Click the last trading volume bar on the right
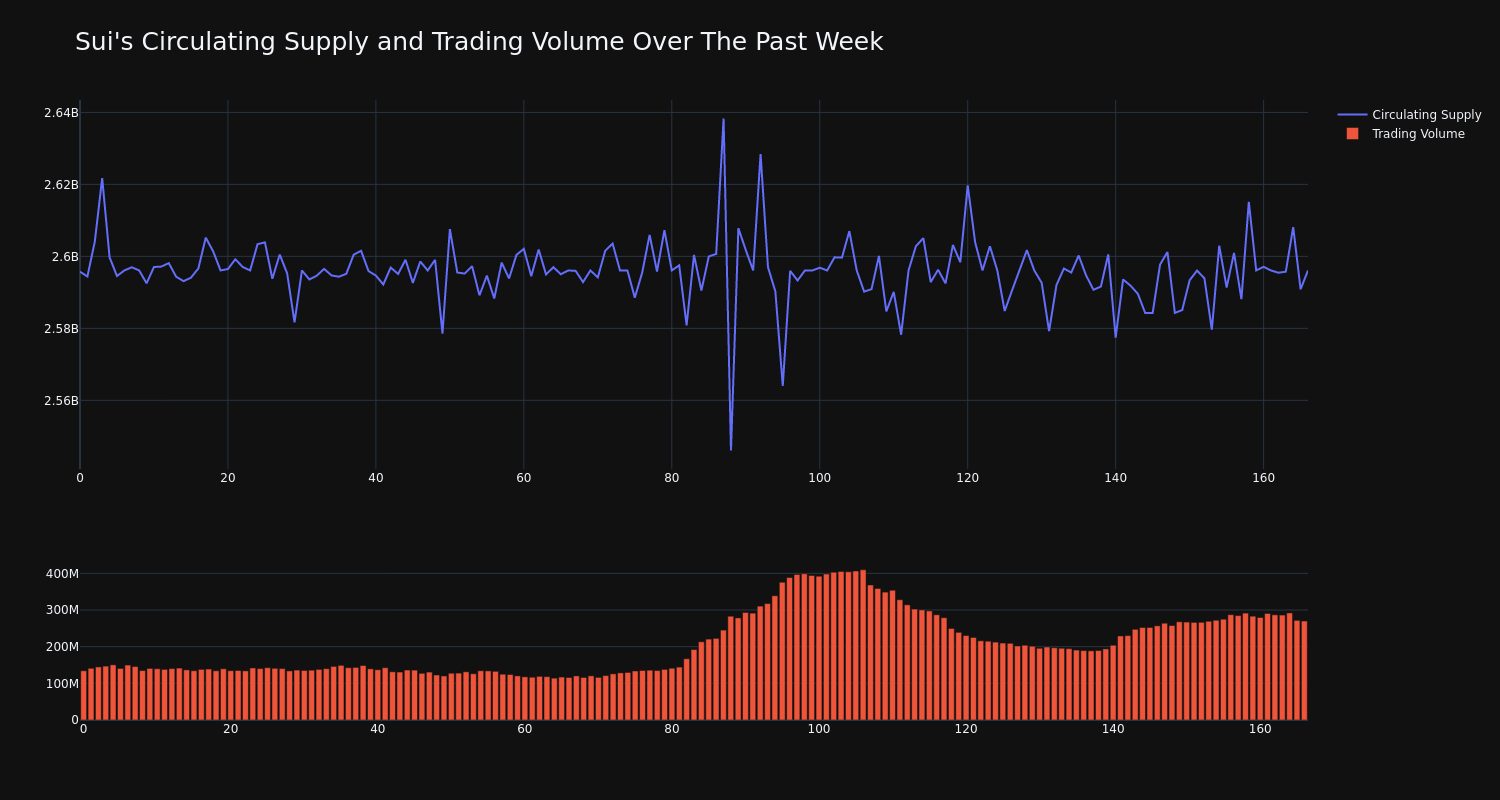The image size is (1500, 800). [1304, 671]
